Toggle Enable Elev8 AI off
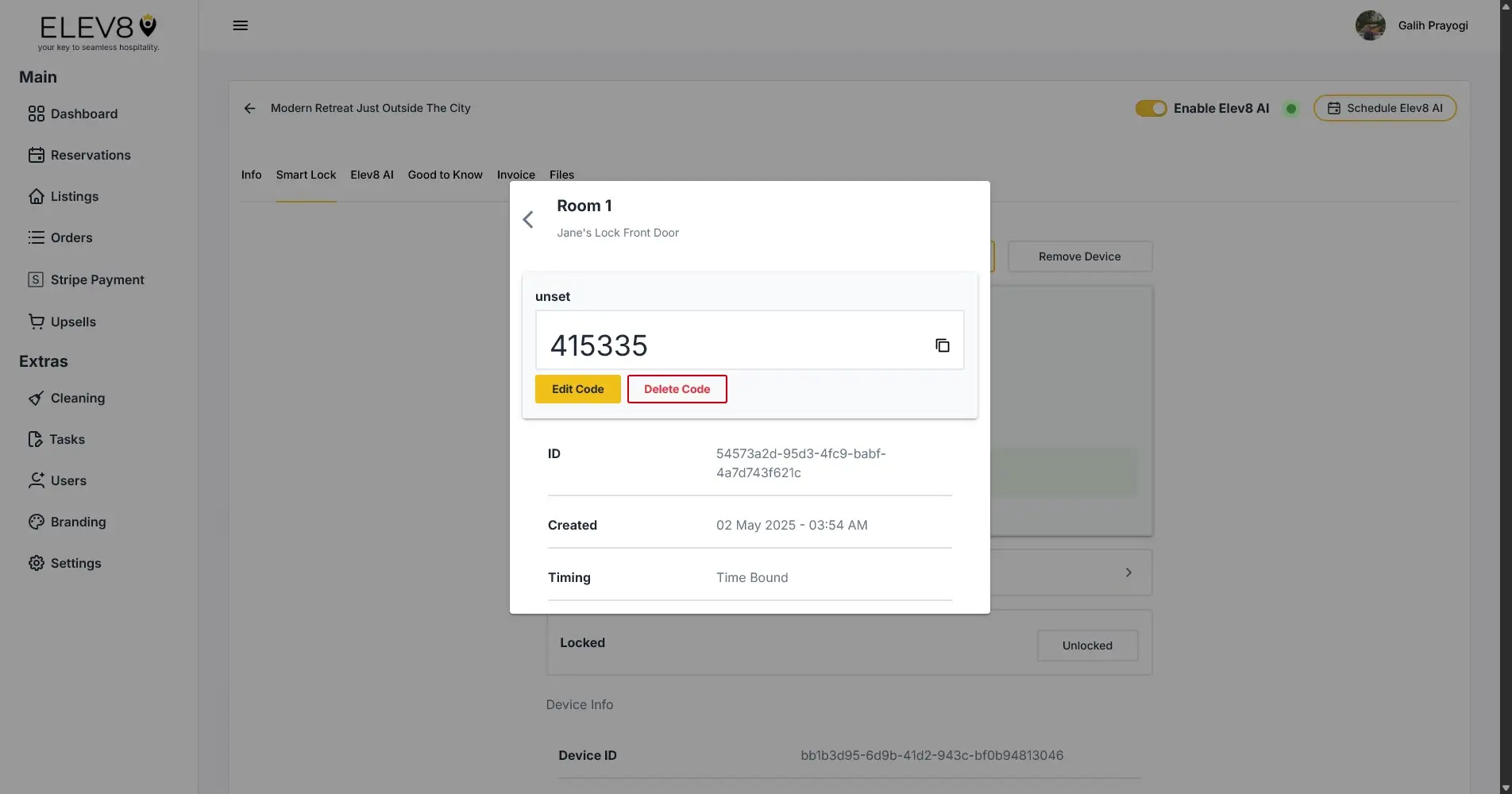This screenshot has height=794, width=1512. point(1151,108)
